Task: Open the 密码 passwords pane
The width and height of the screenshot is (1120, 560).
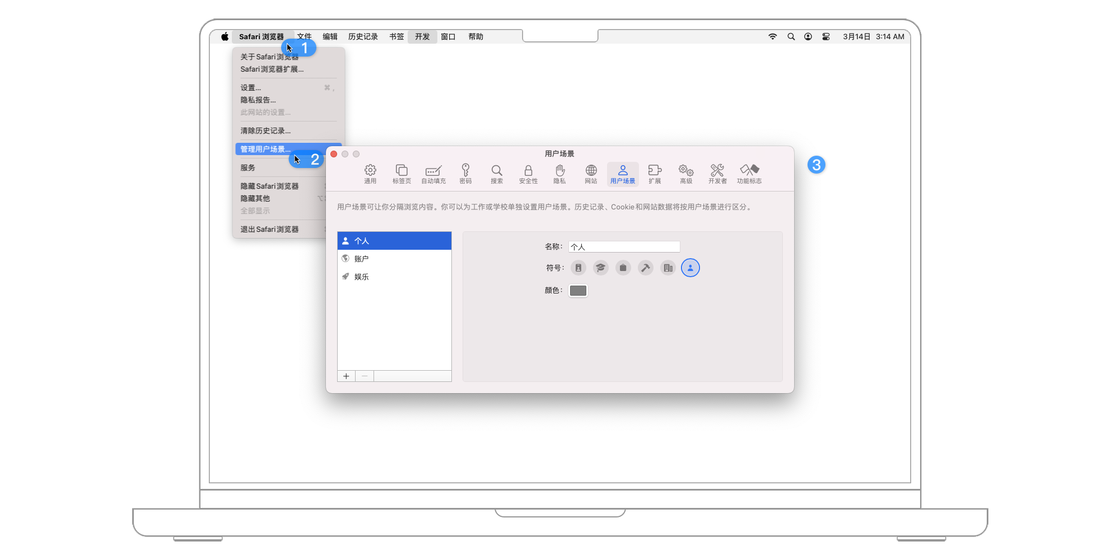Action: coord(465,174)
